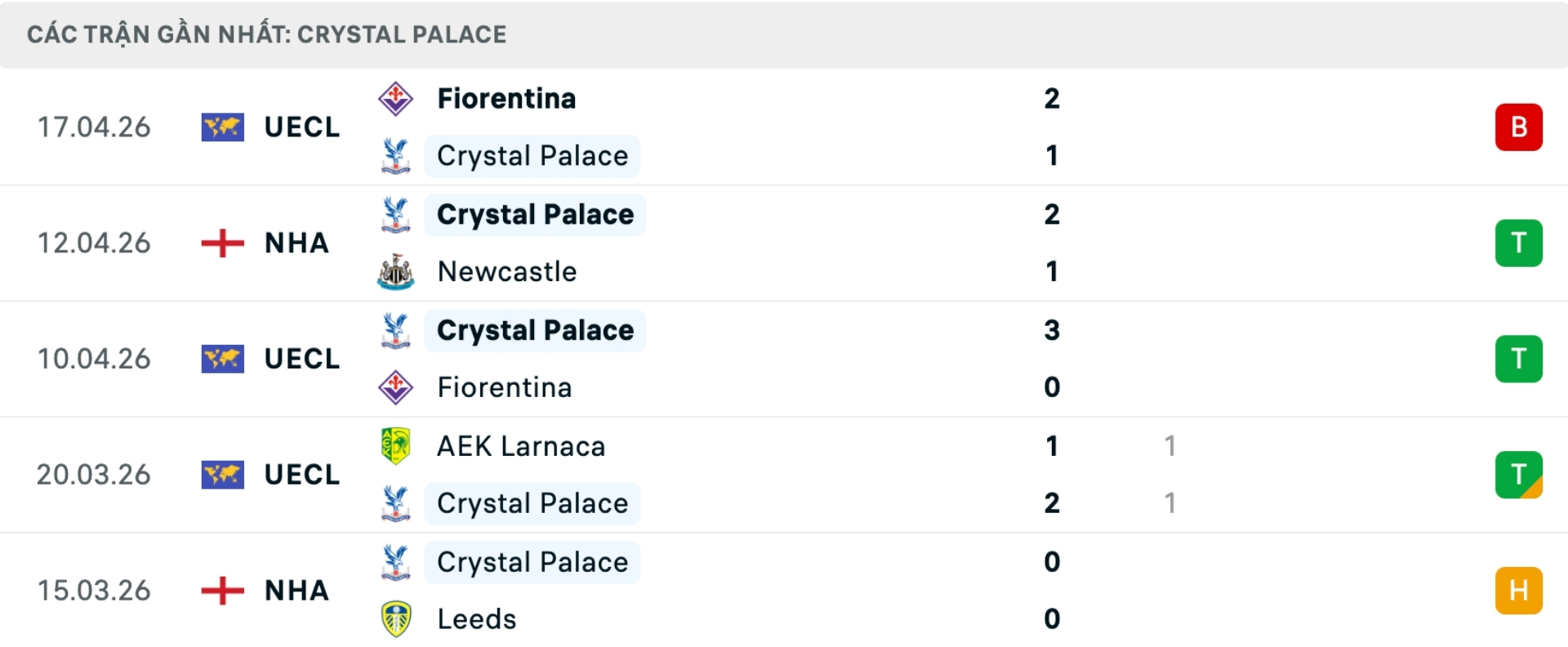Image resolution: width=1568 pixels, height=647 pixels.
Task: Click the England flag icon for 12.04.26
Action: (x=222, y=243)
